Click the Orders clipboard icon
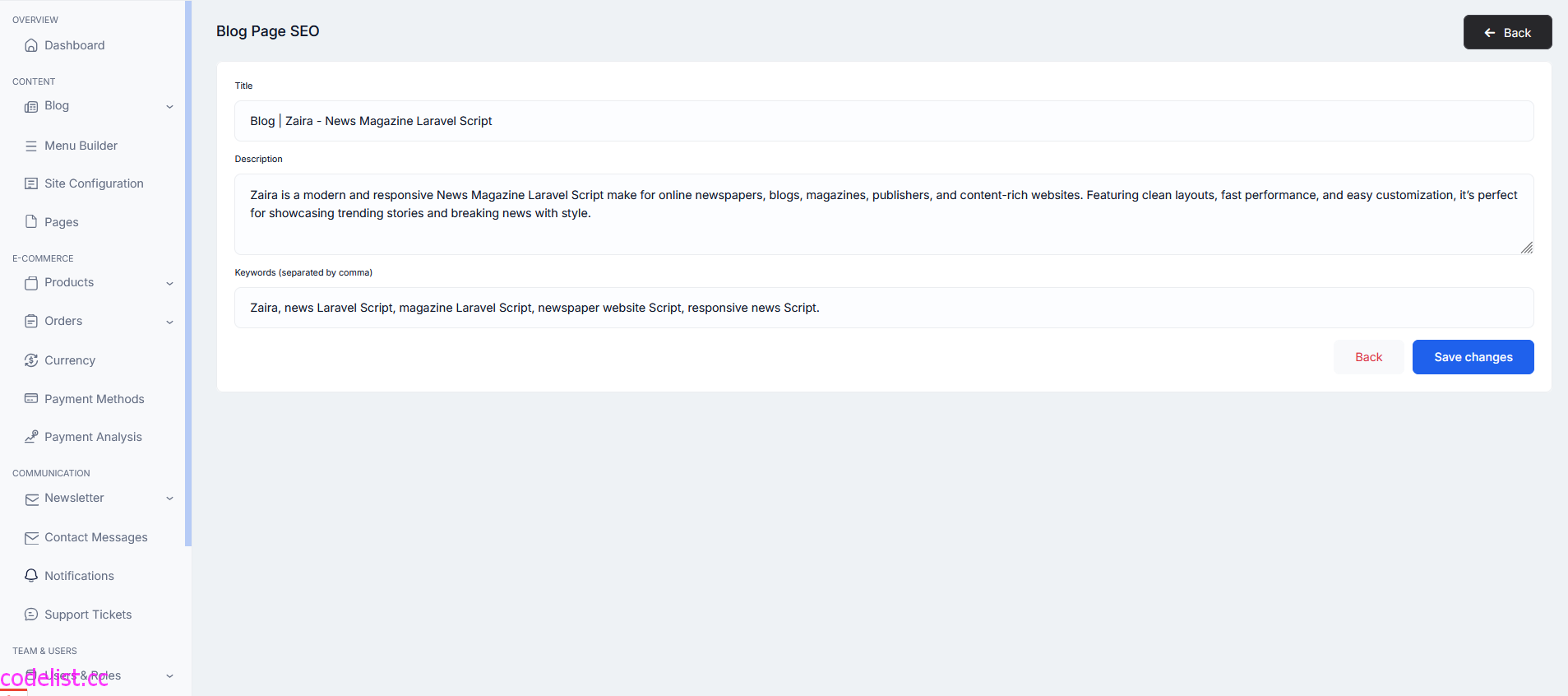Image resolution: width=1568 pixels, height=696 pixels. [x=31, y=321]
